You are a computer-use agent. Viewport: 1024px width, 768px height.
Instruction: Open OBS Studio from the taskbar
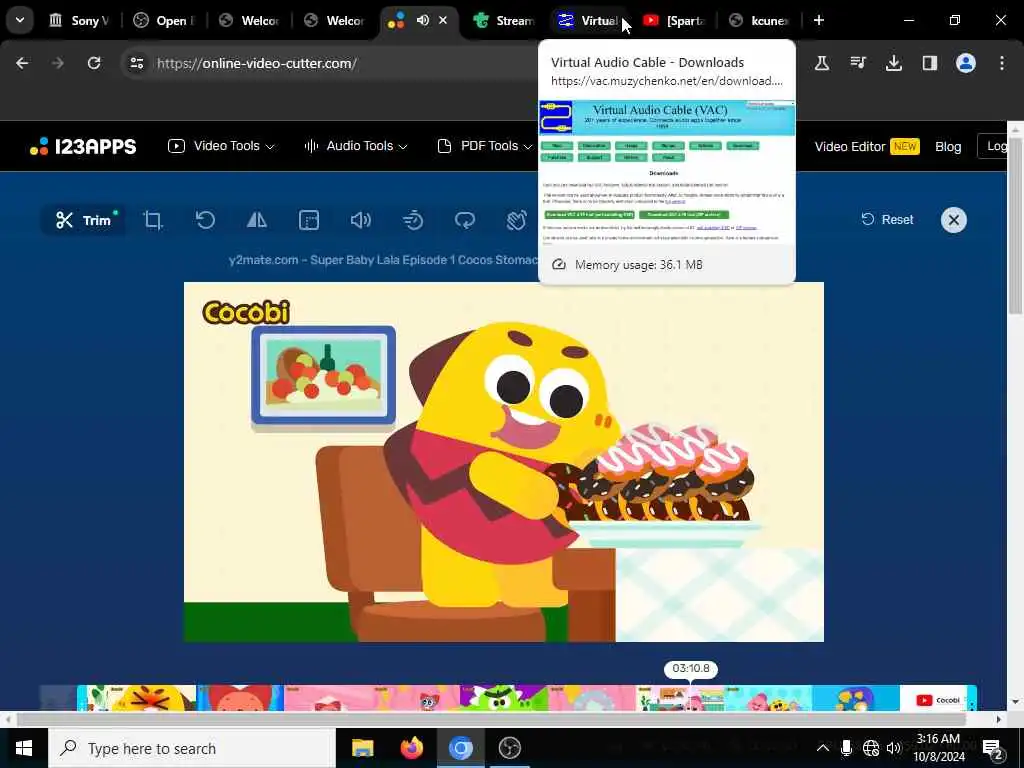point(509,748)
